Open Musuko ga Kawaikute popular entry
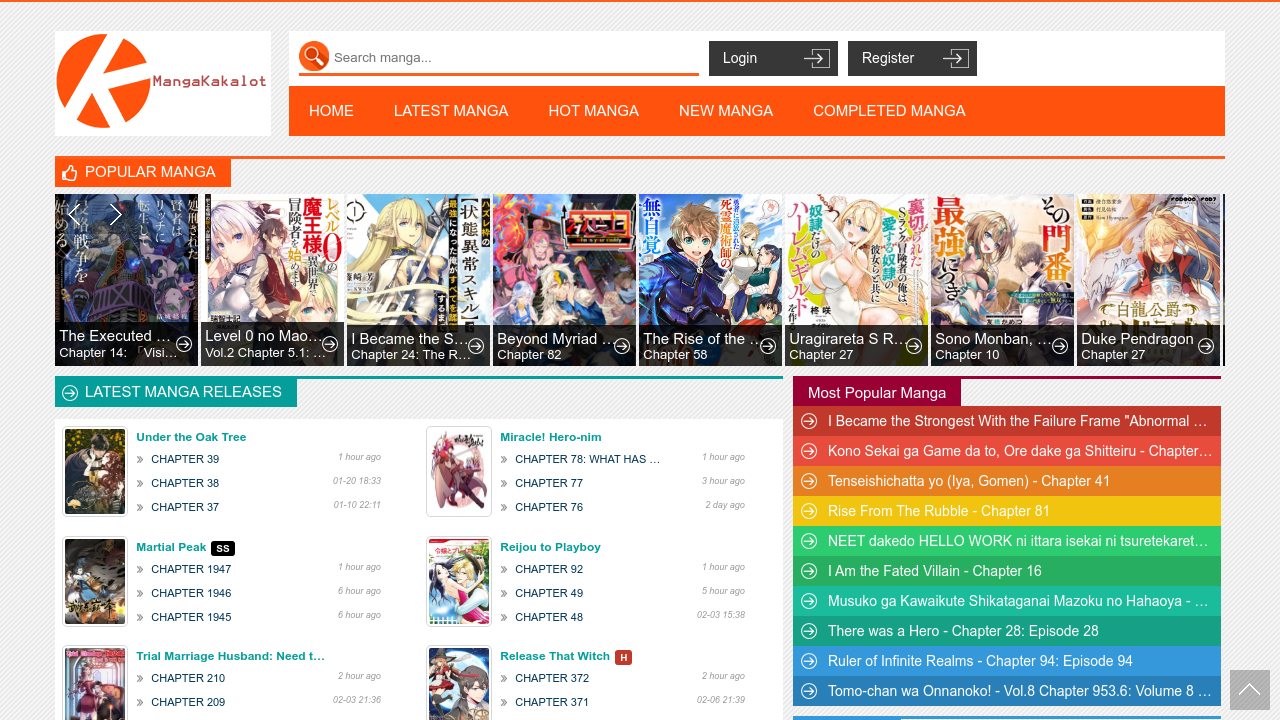1280x720 pixels. pyautogui.click(x=1018, y=601)
